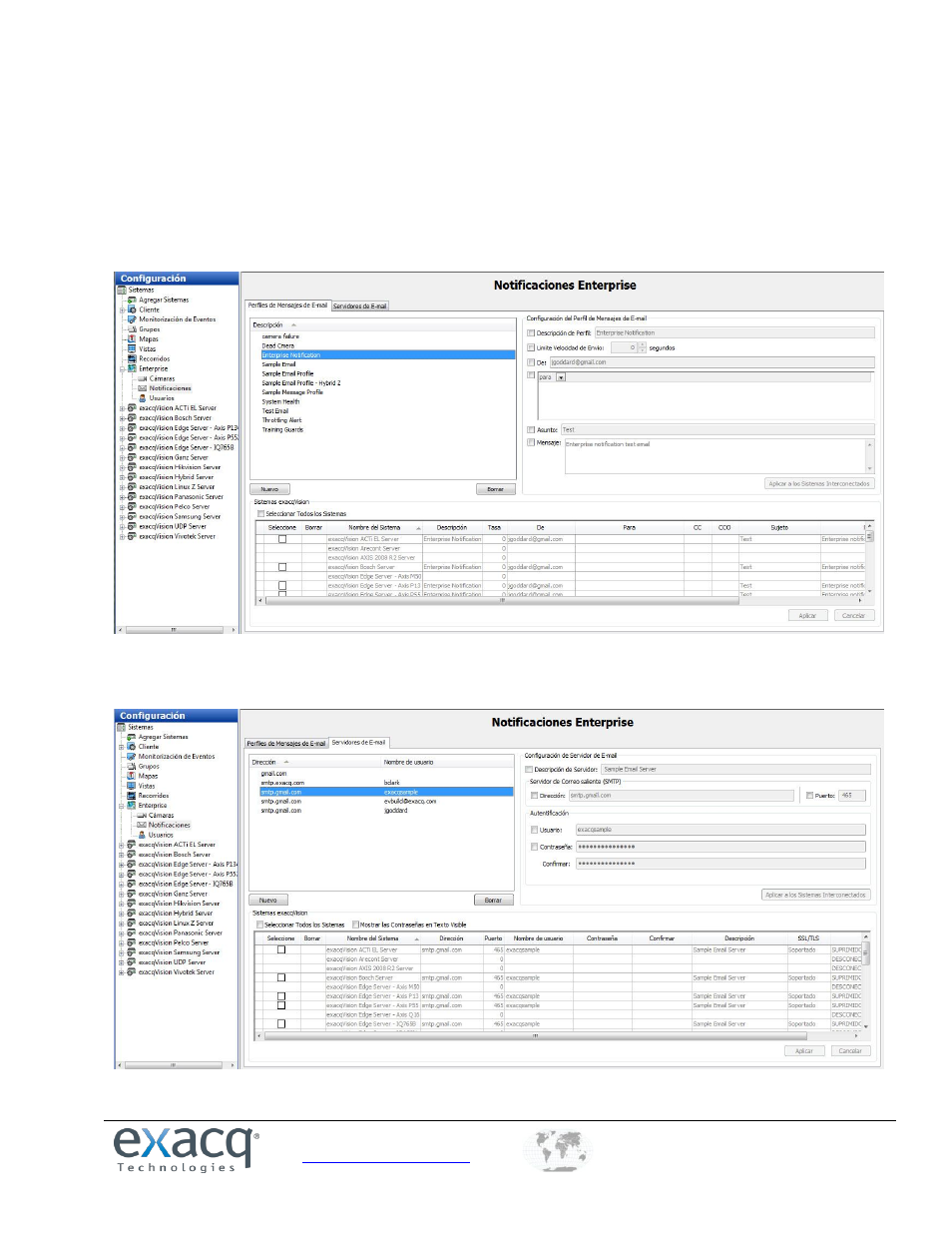Click Agregar Sistemas icon in E-mail servers window
This screenshot has width=952, height=1233.
coord(131,737)
